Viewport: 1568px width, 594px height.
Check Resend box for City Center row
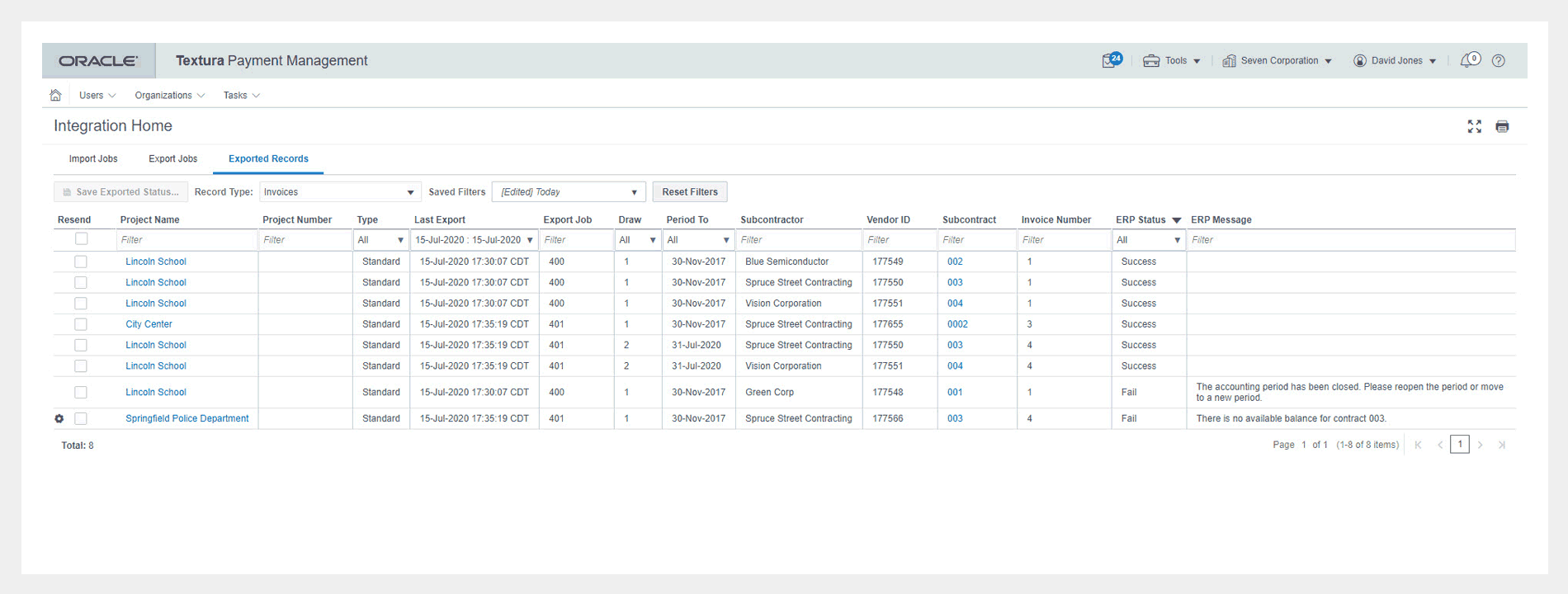click(81, 324)
